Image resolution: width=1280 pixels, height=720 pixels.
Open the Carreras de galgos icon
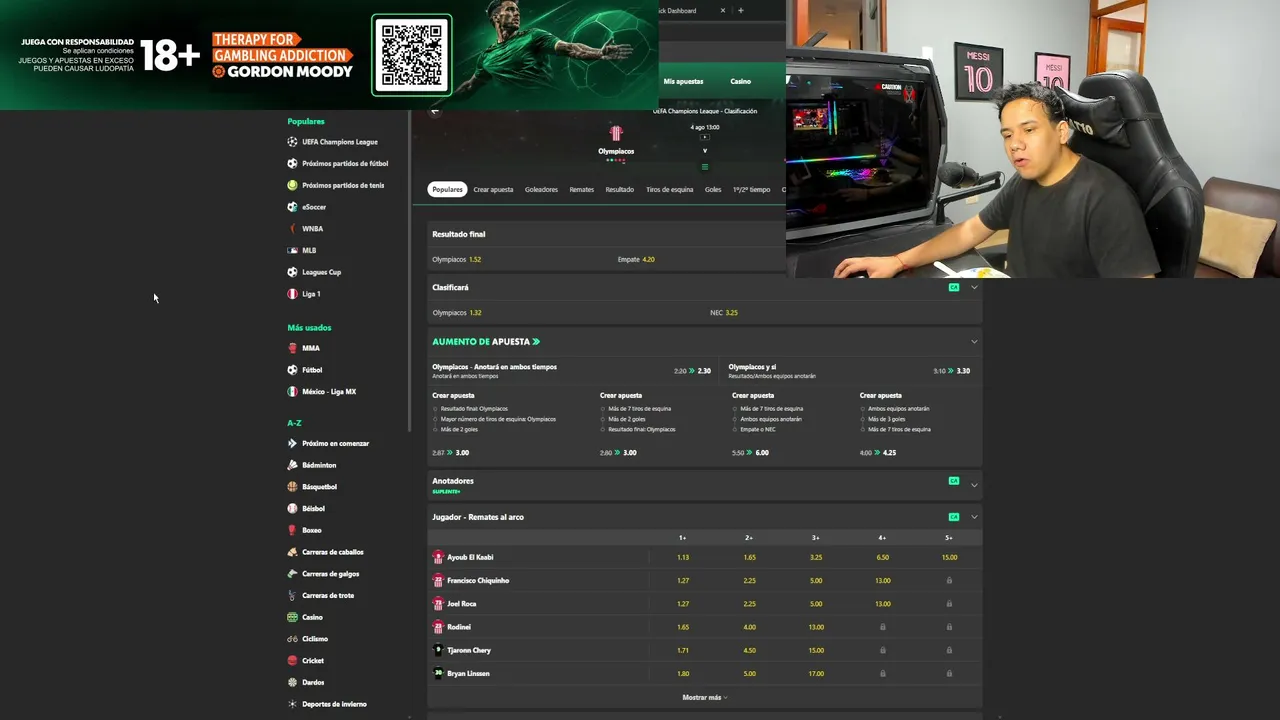coord(292,574)
